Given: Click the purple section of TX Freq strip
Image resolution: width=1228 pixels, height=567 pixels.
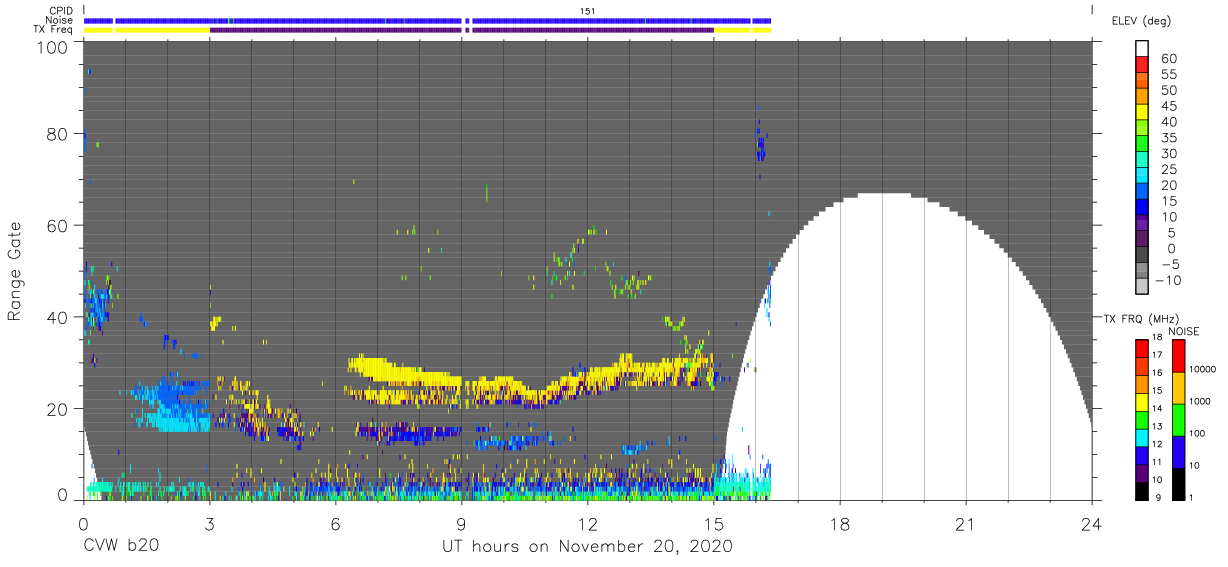Looking at the screenshot, I should [461, 30].
